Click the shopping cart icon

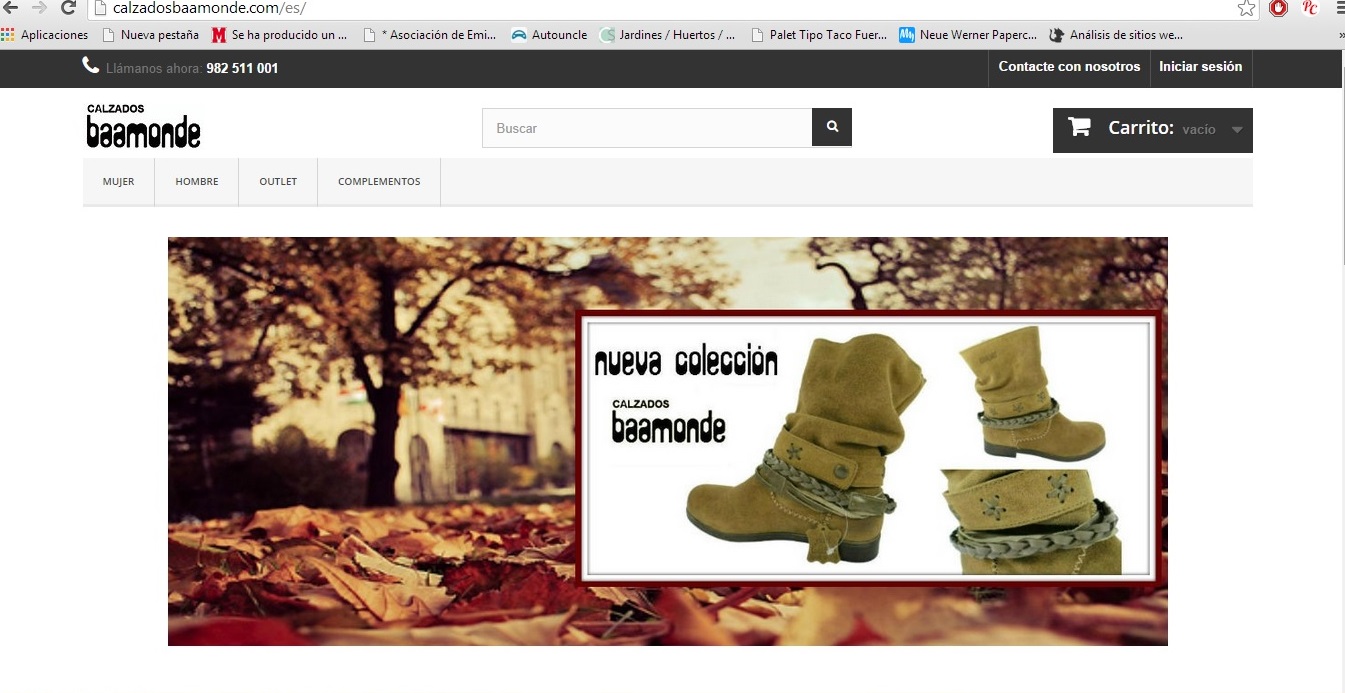1079,128
